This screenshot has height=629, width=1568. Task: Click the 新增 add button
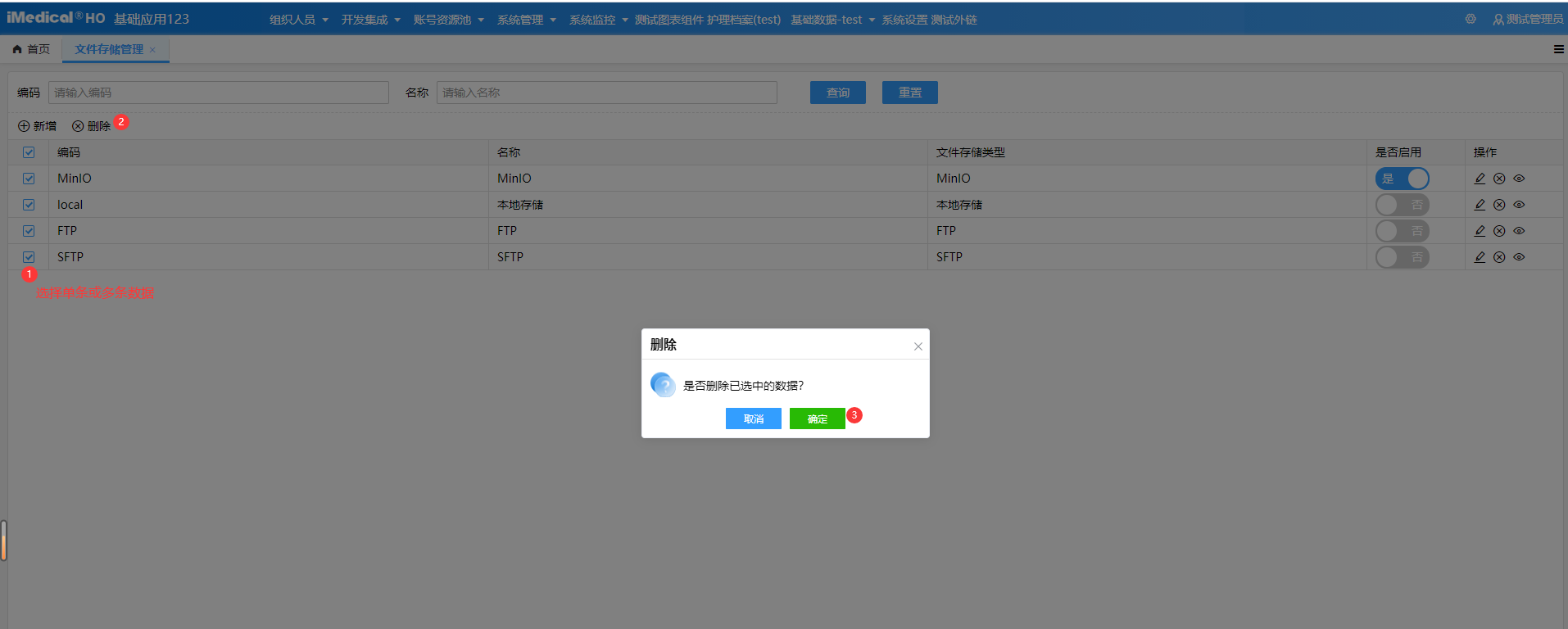pos(38,126)
